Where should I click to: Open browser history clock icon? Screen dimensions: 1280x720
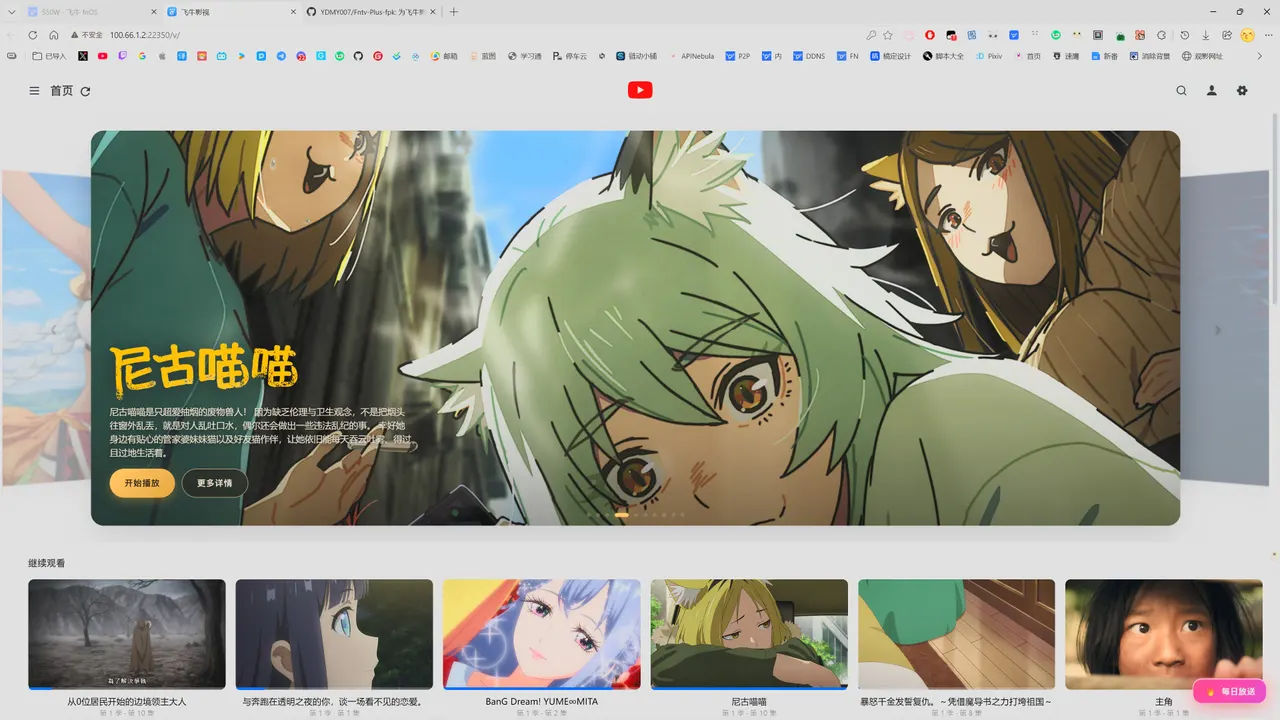tap(1185, 35)
